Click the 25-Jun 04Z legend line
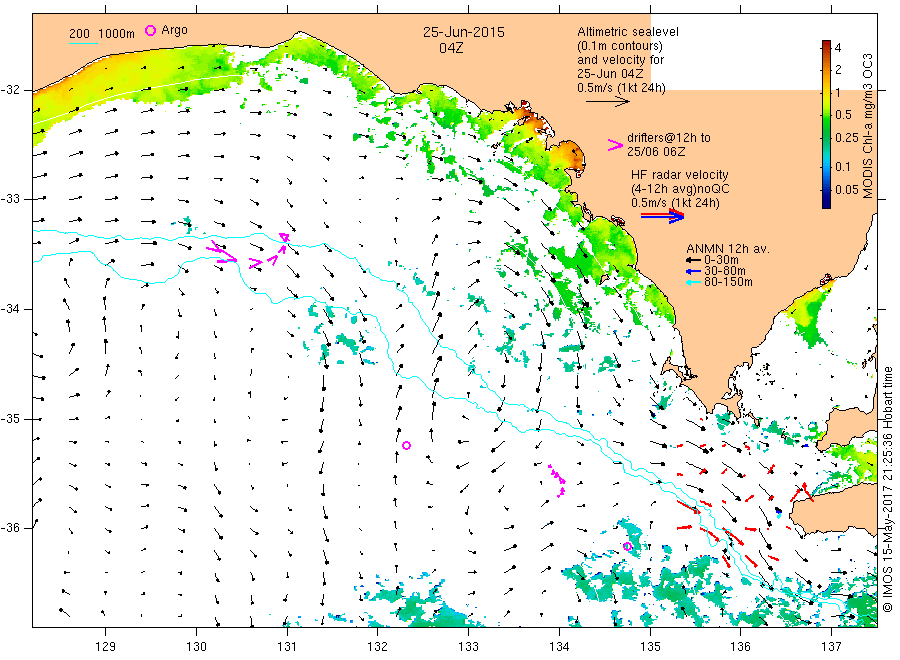The image size is (900, 660). click(610, 74)
